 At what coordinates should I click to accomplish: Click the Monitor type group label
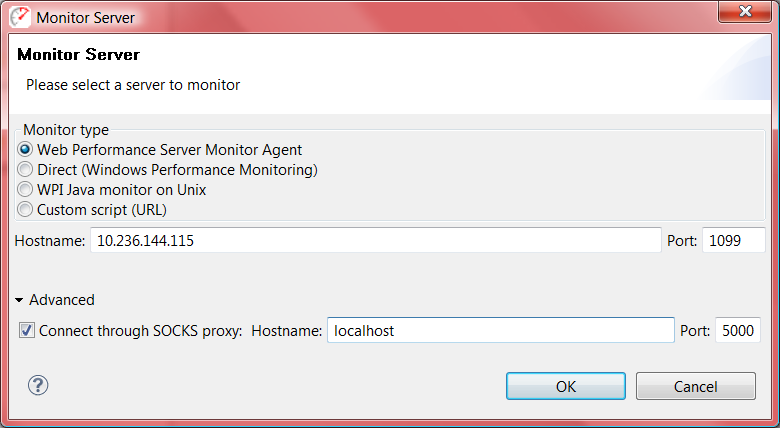(x=66, y=130)
